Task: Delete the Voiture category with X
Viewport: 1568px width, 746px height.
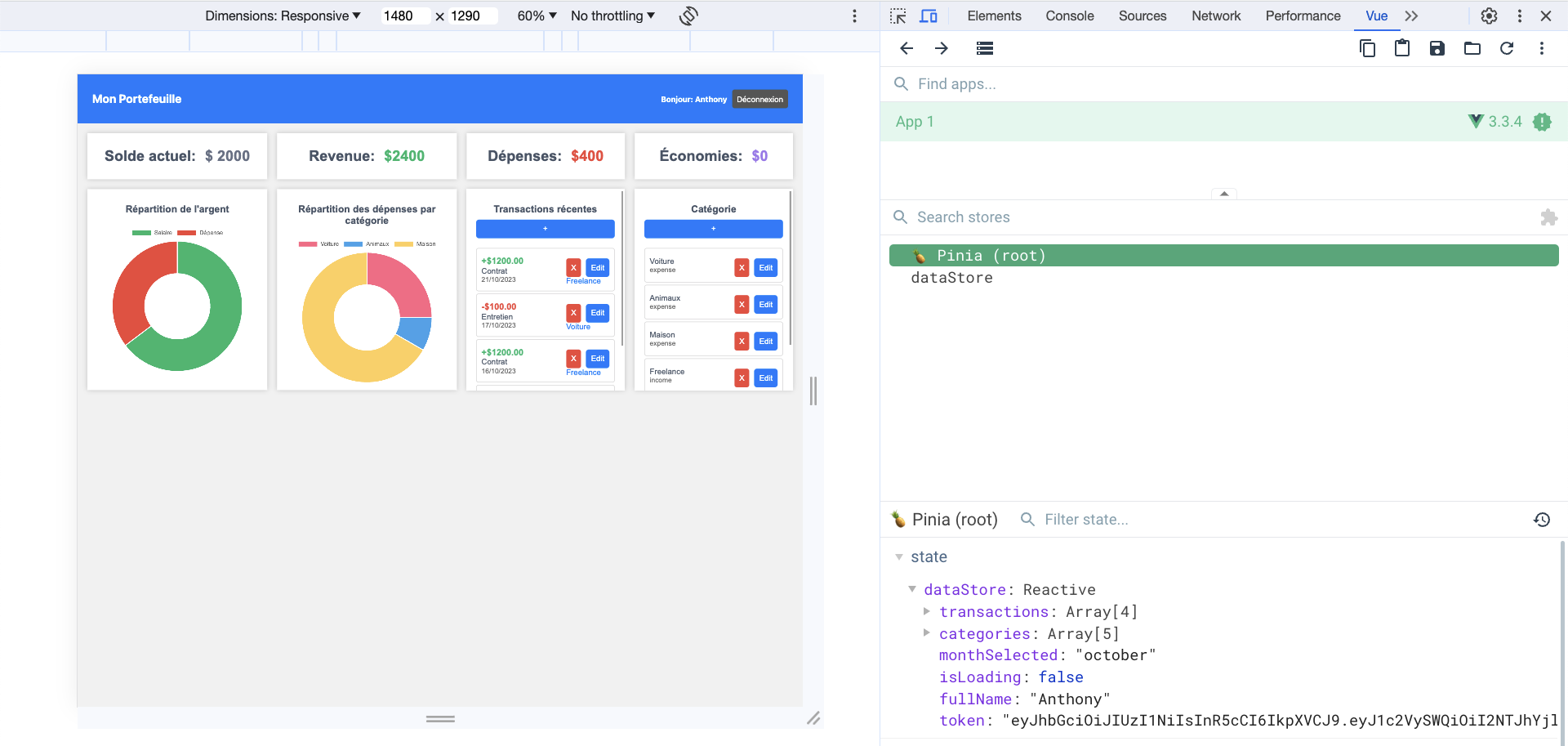Action: [x=742, y=267]
